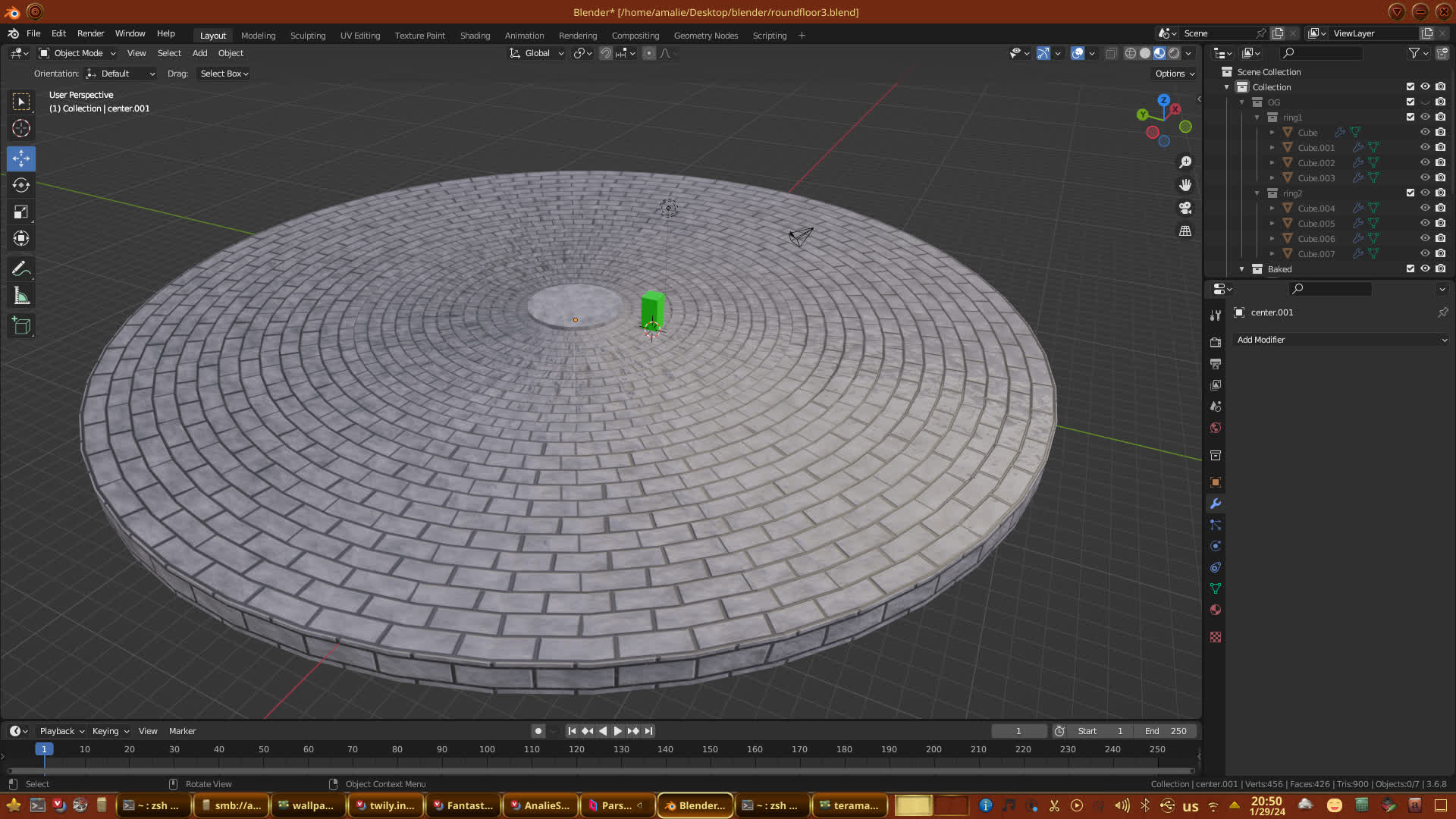Toggle visibility of the Baked collection

click(1425, 269)
